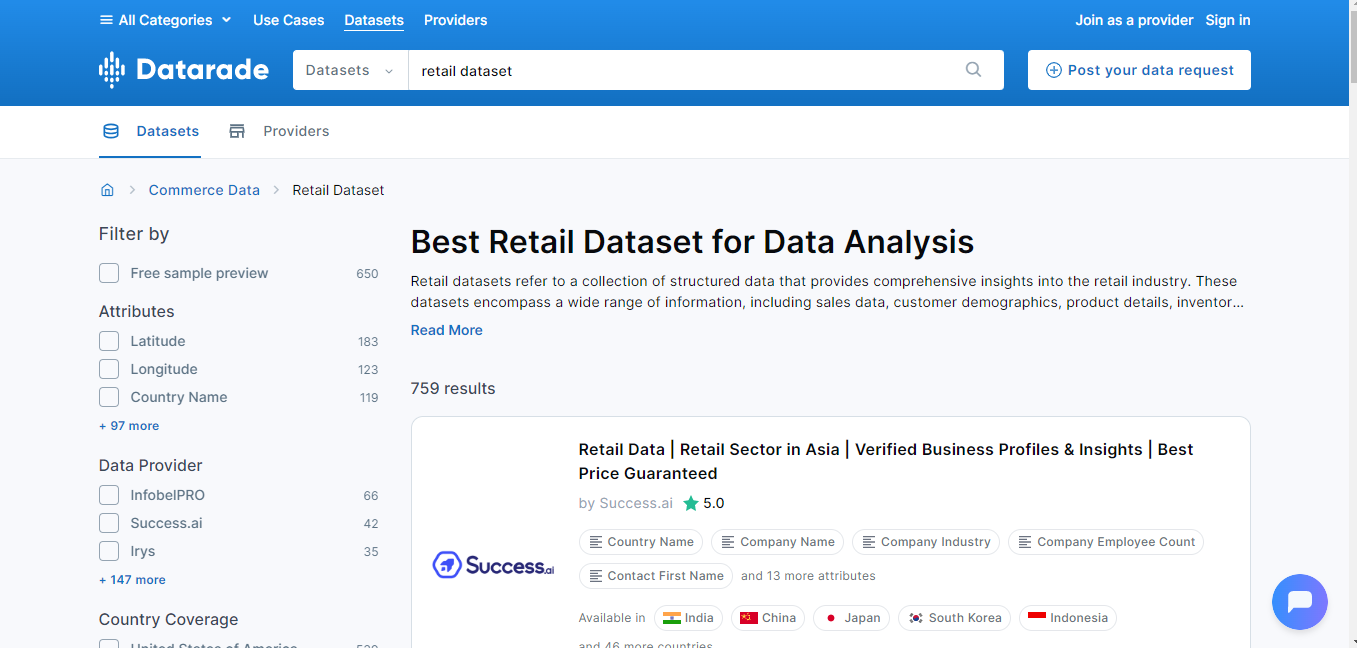Expand the attributes list with +97 more
Image resolution: width=1357 pixels, height=648 pixels.
coord(128,425)
